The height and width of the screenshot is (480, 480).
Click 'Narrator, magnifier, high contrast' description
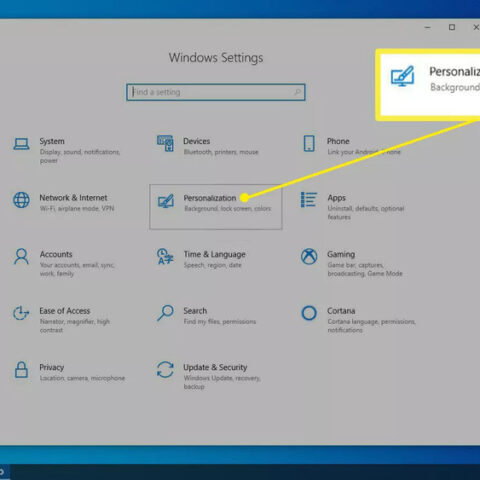pos(75,326)
